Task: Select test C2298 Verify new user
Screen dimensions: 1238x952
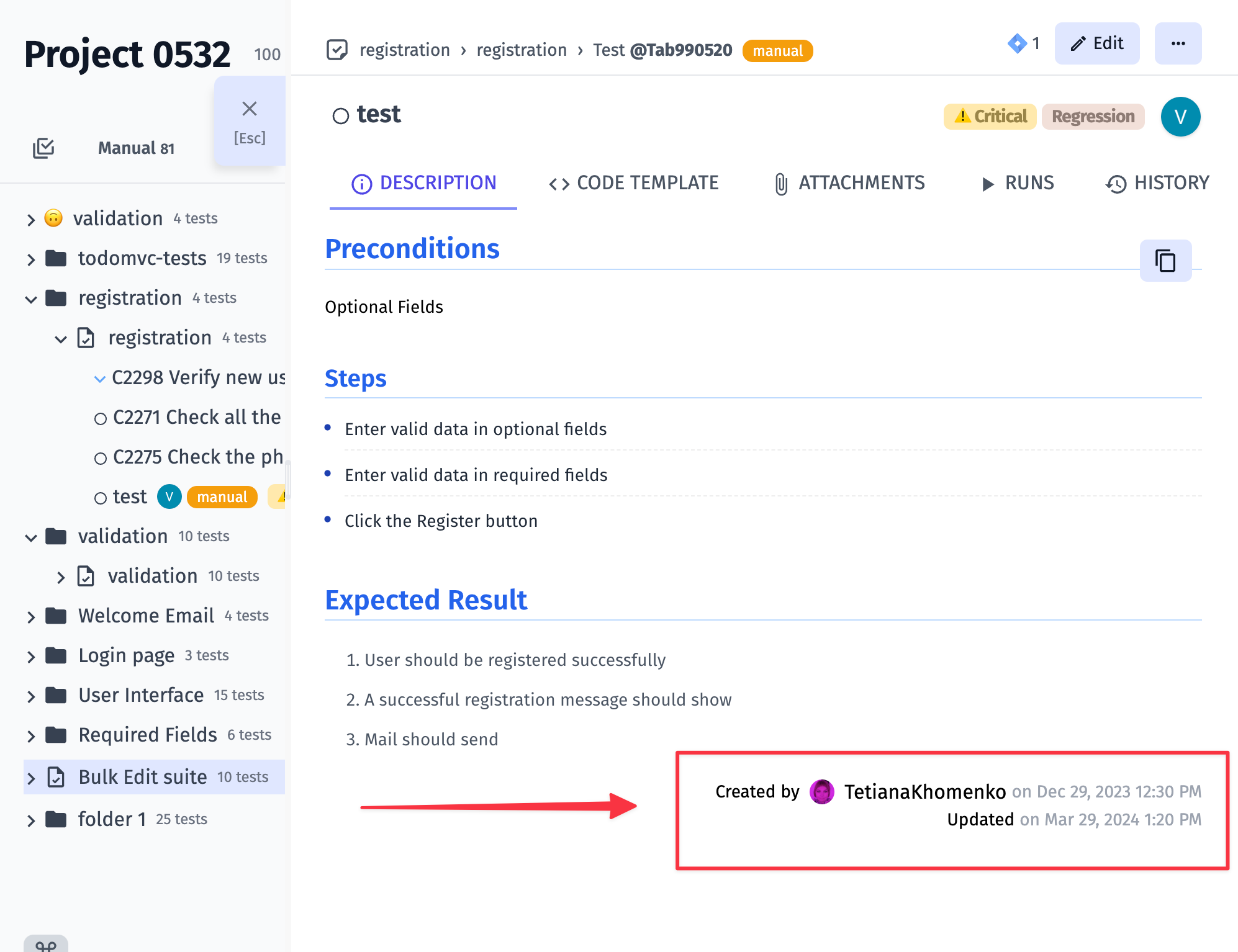Action: pyautogui.click(x=198, y=377)
